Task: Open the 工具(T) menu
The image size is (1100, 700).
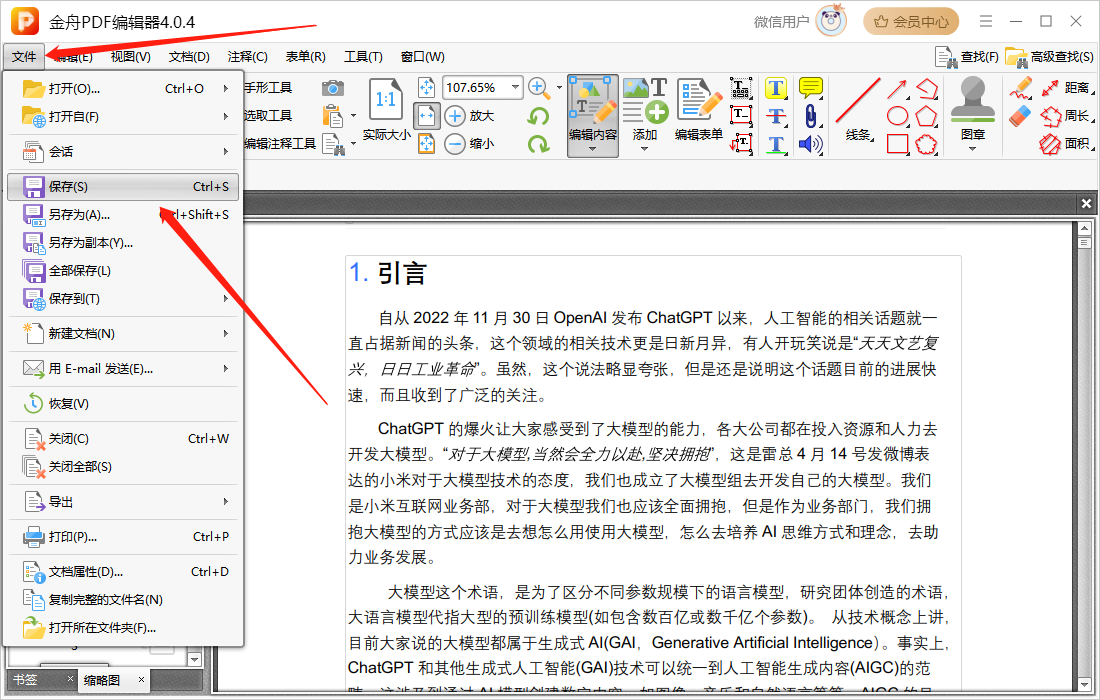Action: click(x=363, y=57)
